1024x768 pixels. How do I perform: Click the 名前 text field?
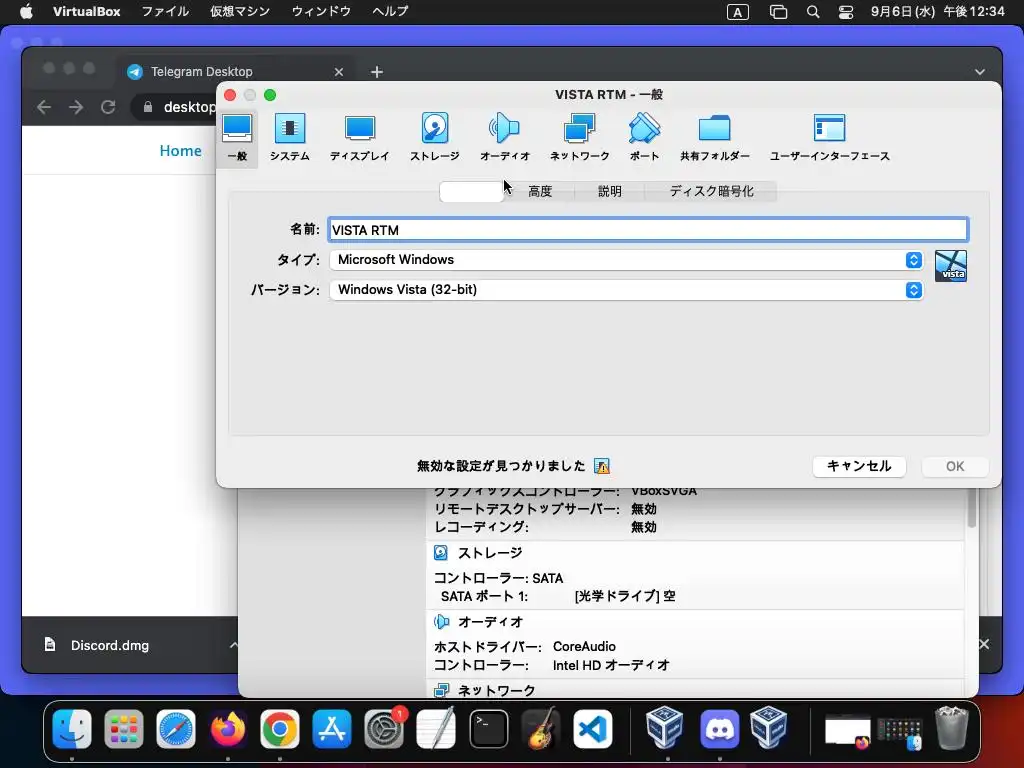(648, 230)
